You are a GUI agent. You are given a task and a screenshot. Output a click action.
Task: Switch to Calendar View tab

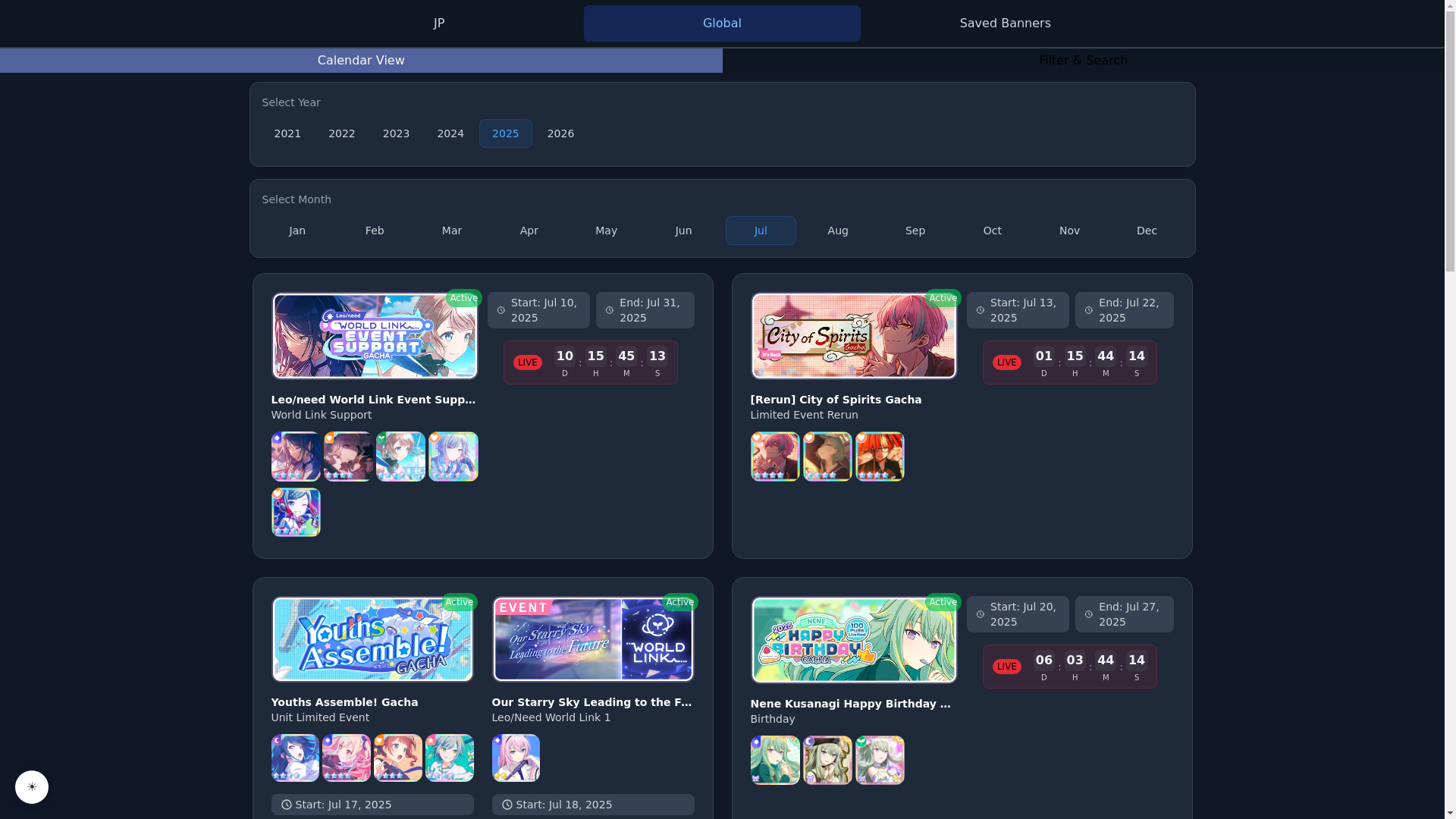[361, 61]
